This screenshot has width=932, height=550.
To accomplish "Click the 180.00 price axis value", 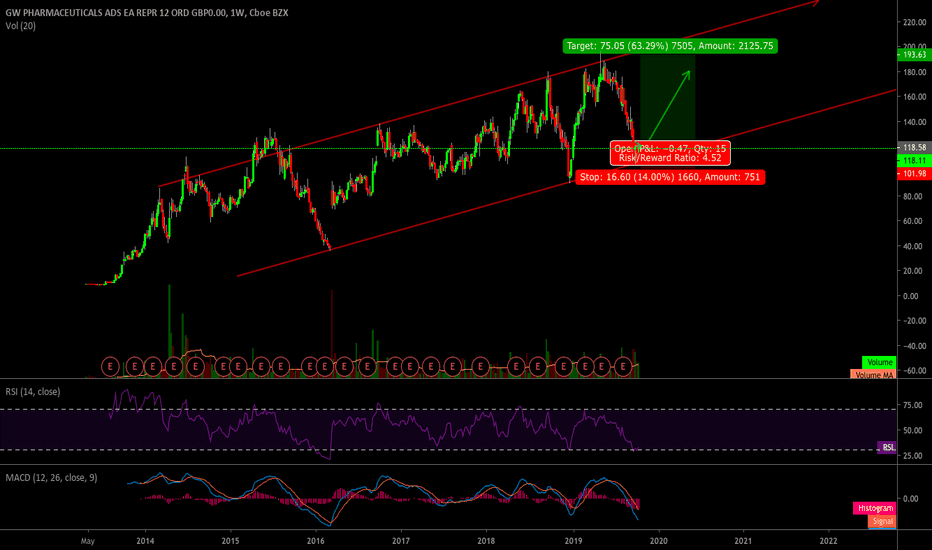I will [x=914, y=72].
